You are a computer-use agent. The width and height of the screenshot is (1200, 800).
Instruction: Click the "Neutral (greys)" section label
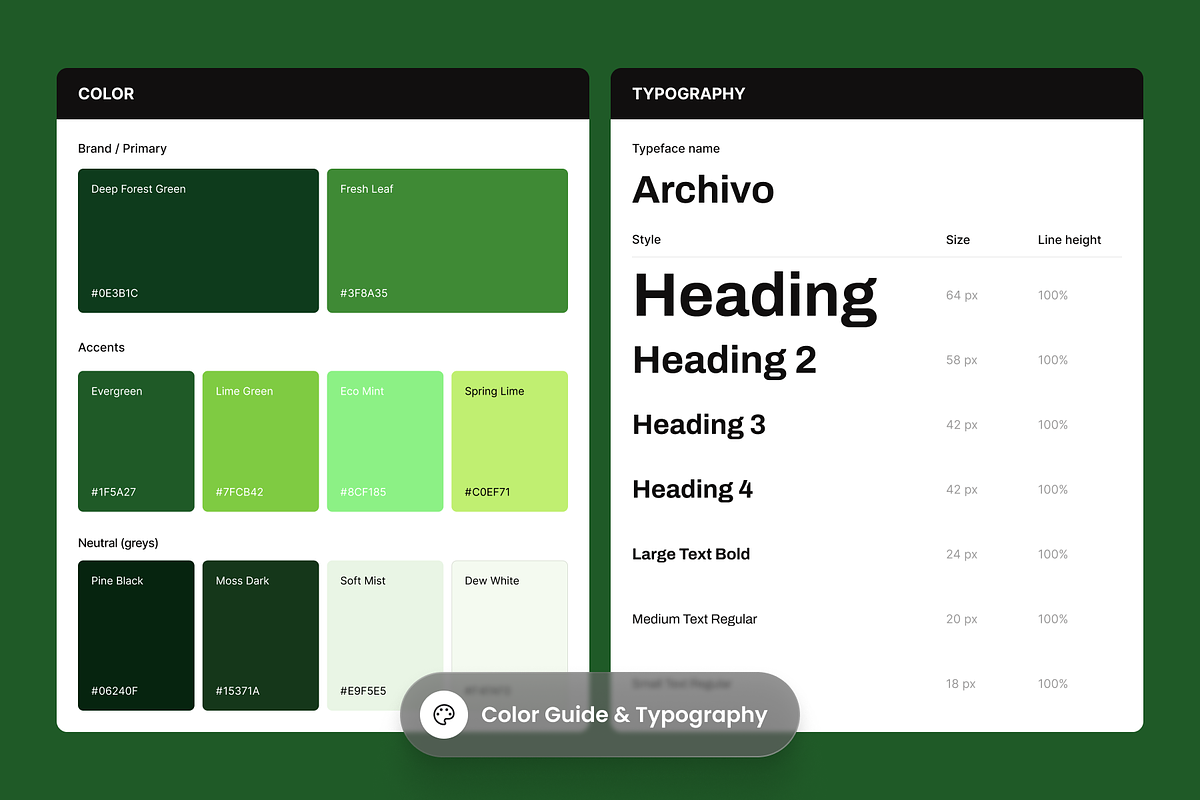tap(118, 543)
